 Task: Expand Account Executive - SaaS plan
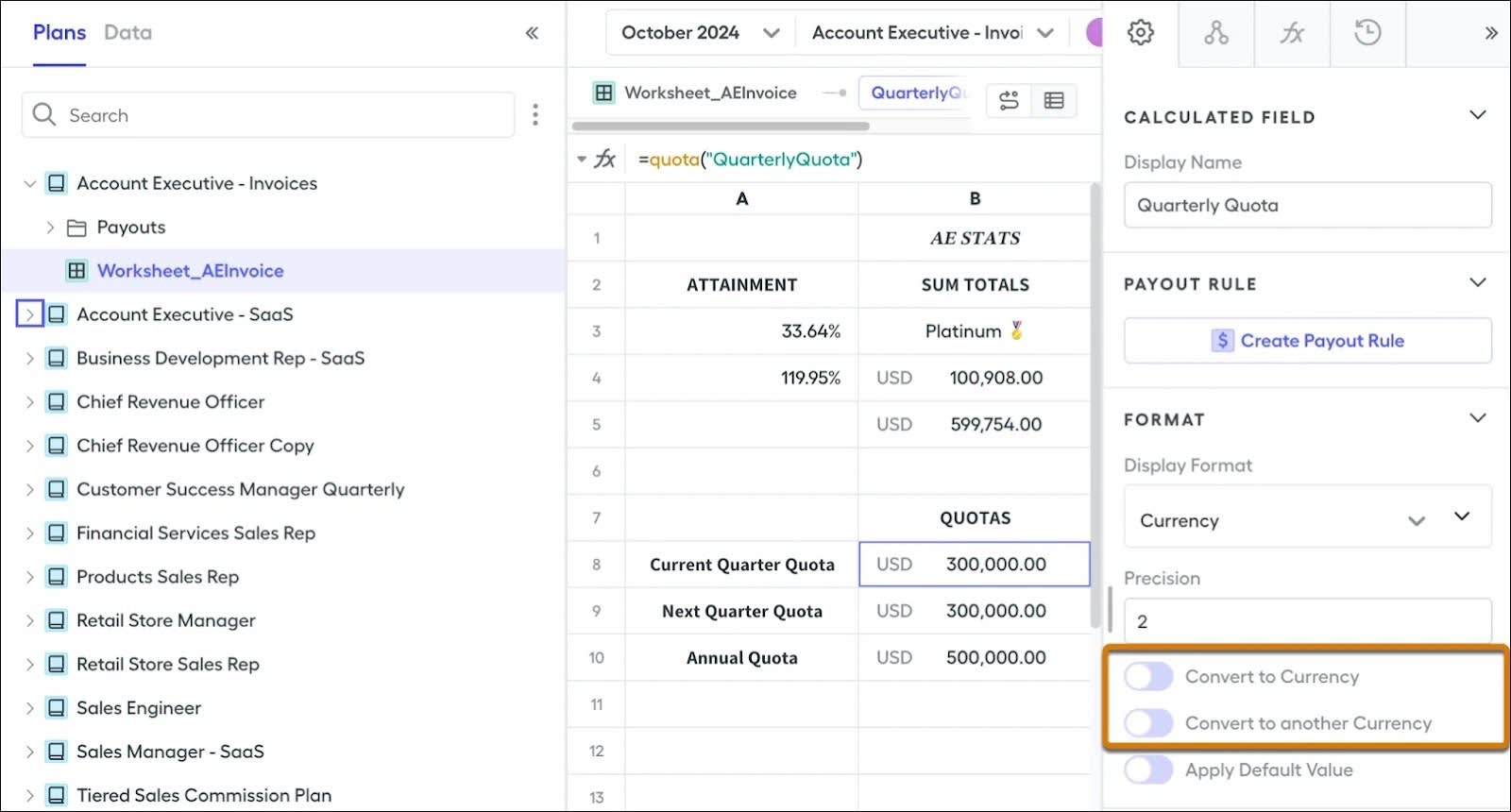tap(29, 314)
